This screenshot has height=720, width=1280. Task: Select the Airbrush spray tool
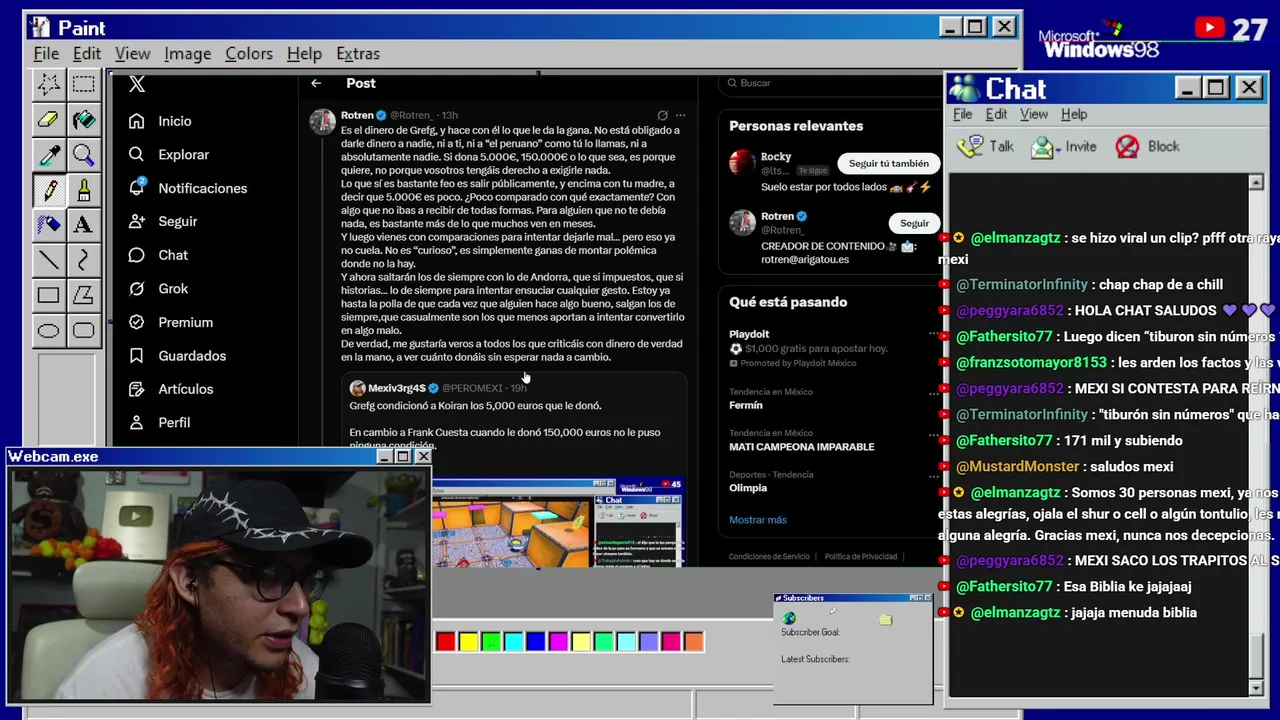[48, 225]
